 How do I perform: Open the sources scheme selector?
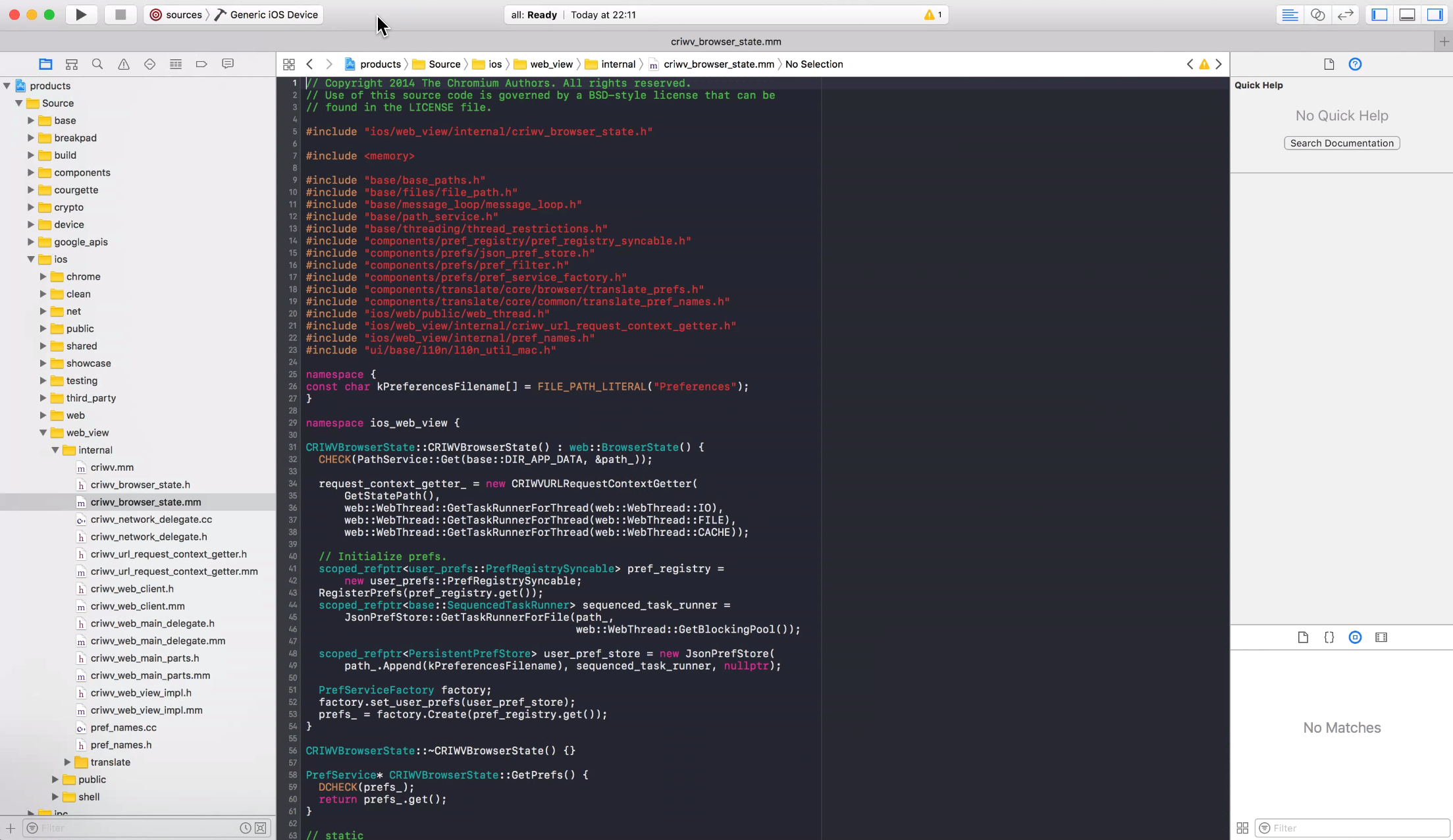click(x=176, y=14)
